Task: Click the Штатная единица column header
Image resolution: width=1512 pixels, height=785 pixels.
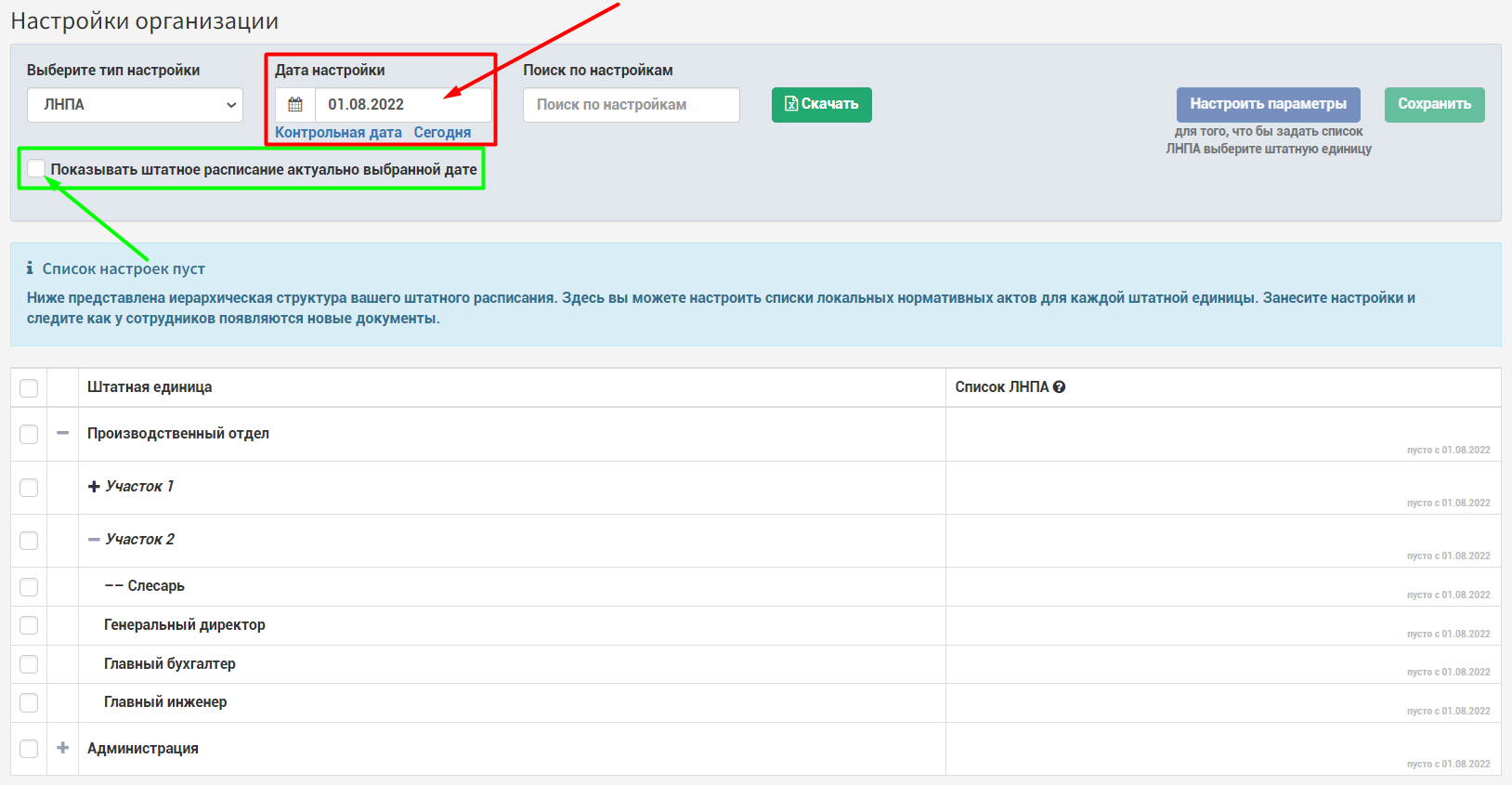Action: [x=150, y=387]
